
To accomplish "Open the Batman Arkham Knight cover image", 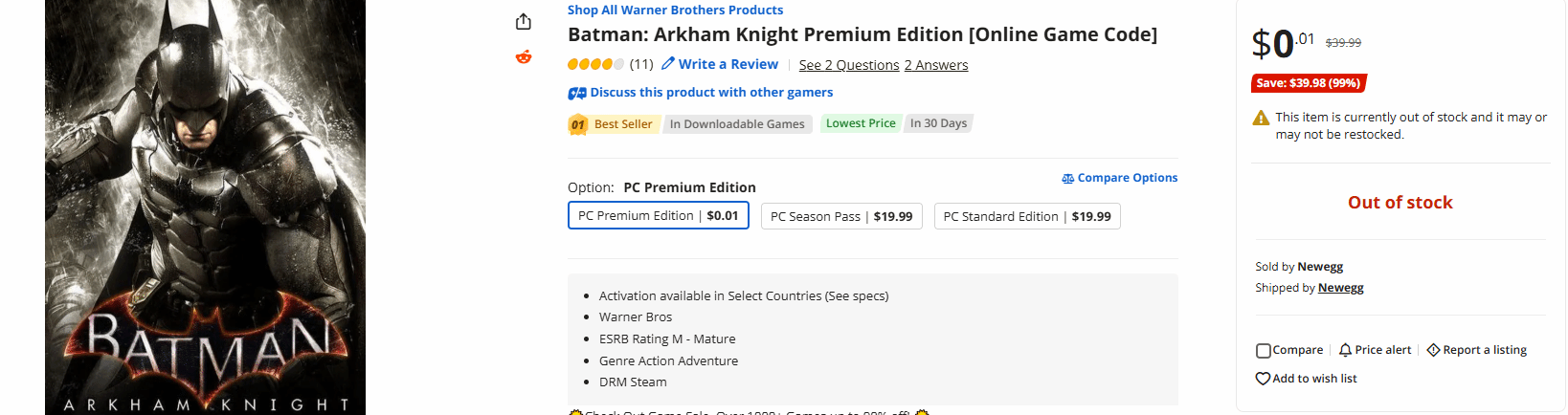I will [x=205, y=207].
